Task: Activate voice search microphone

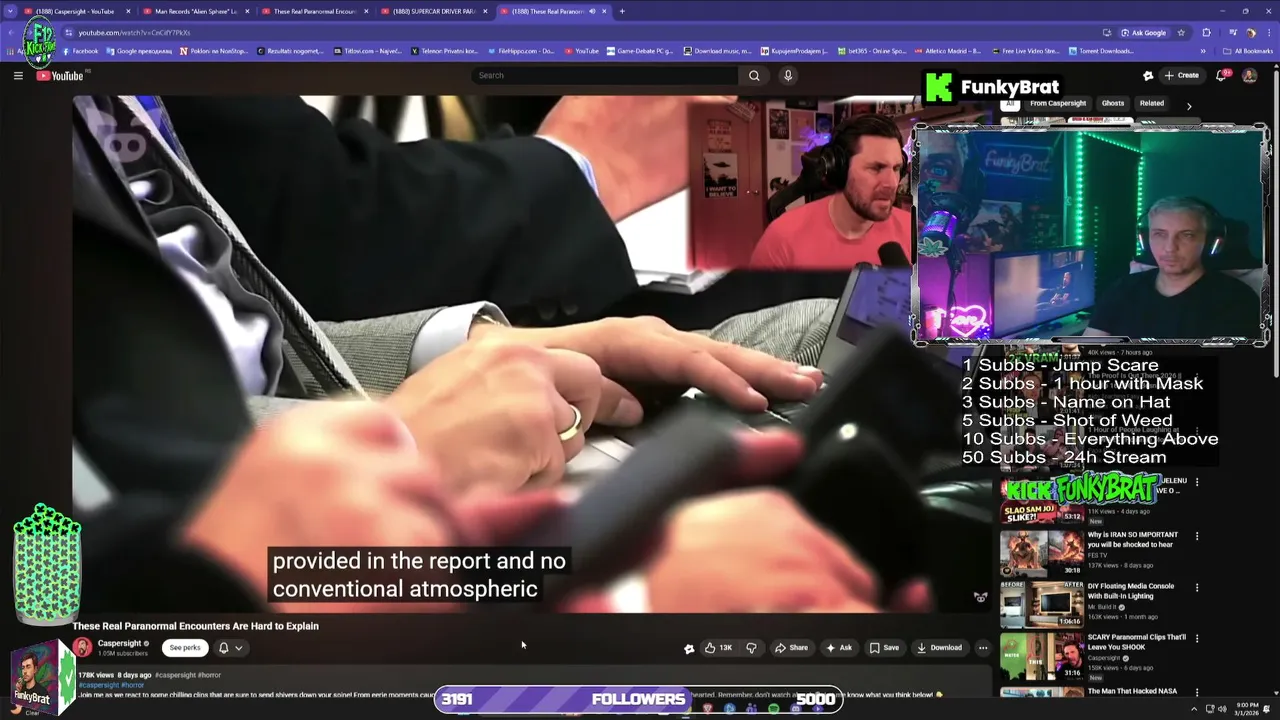Action: pos(788,75)
